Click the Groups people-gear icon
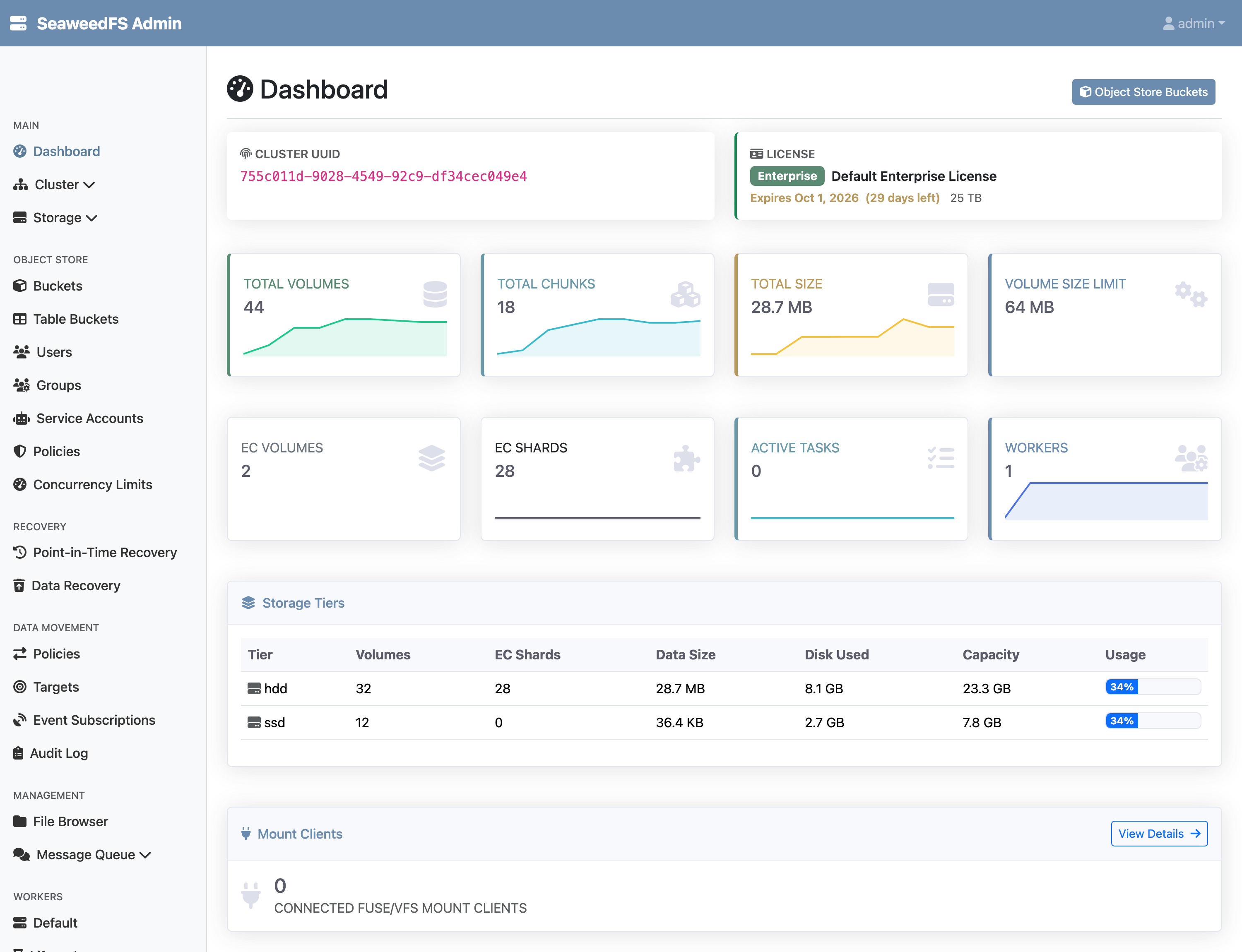 pyautogui.click(x=22, y=385)
